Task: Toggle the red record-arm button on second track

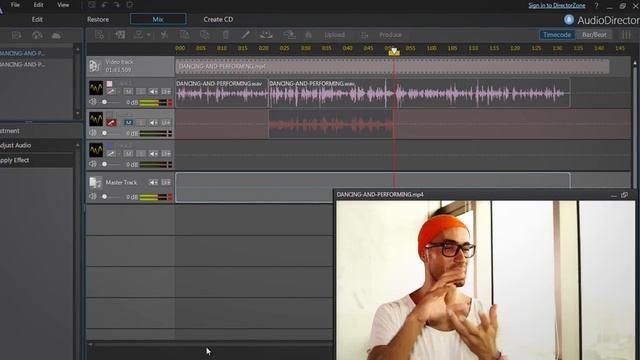Action: [111, 122]
